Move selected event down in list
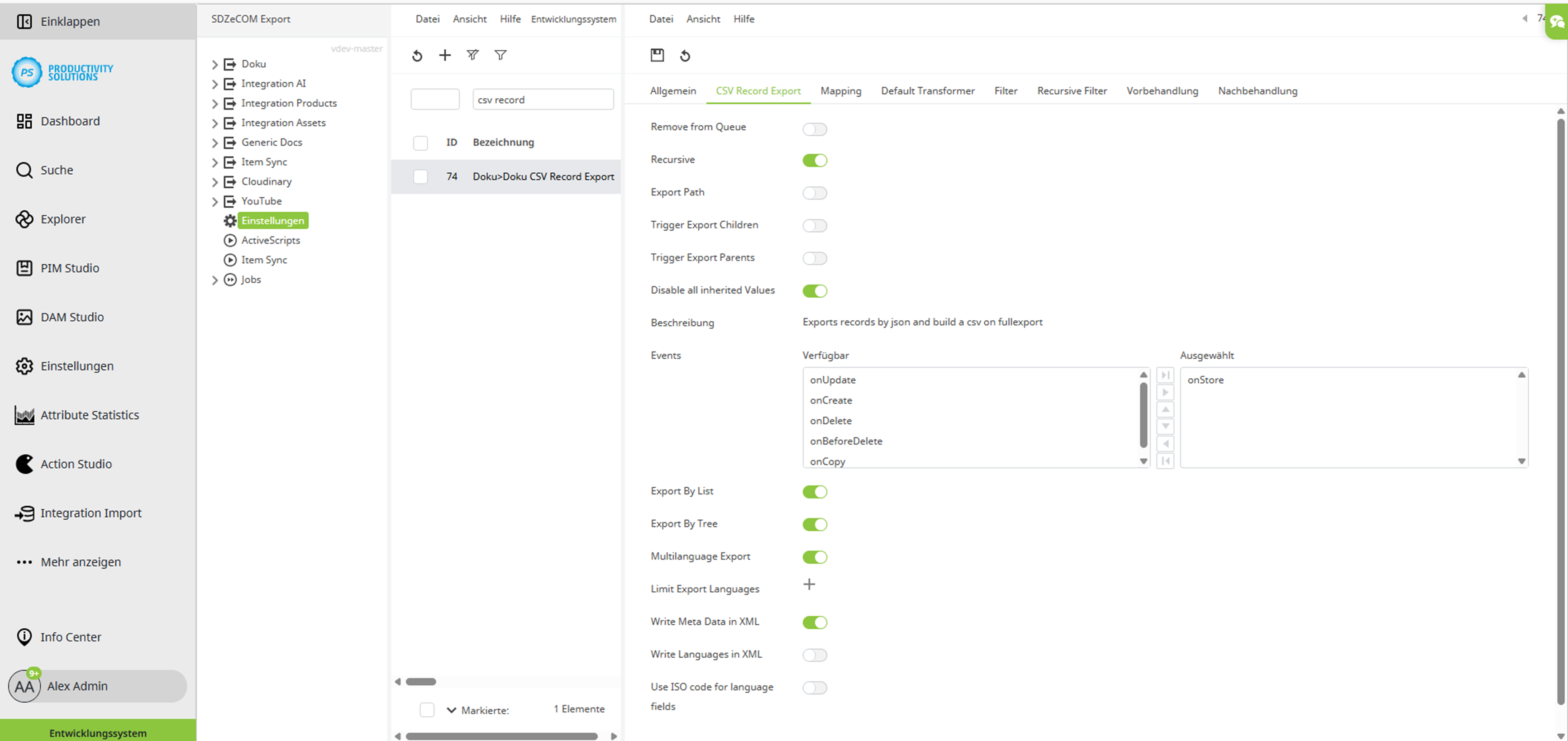This screenshot has height=741, width=1568. click(x=1165, y=426)
